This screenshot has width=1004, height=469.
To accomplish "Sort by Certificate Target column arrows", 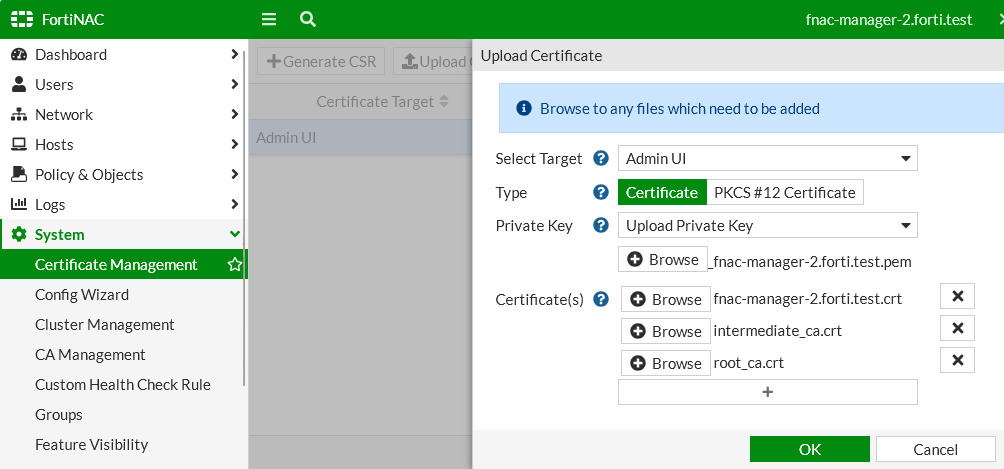I will pos(444,101).
